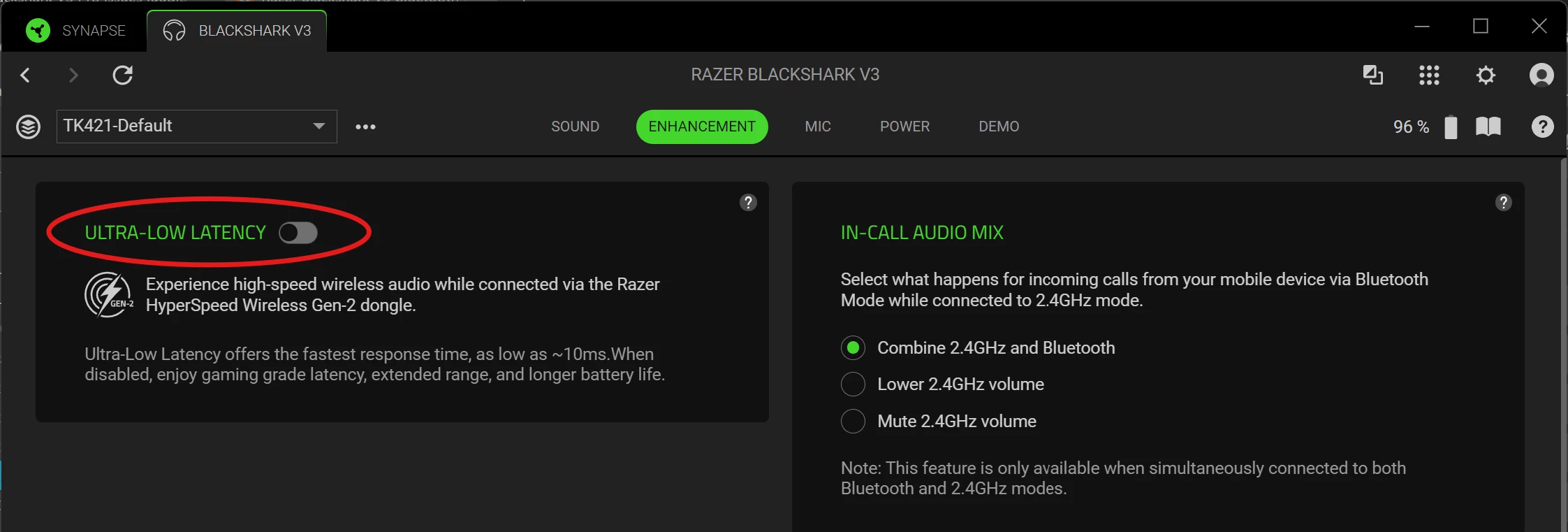The image size is (1568, 532).
Task: Click the ULTRA-LOW LATENCY label
Action: click(175, 233)
